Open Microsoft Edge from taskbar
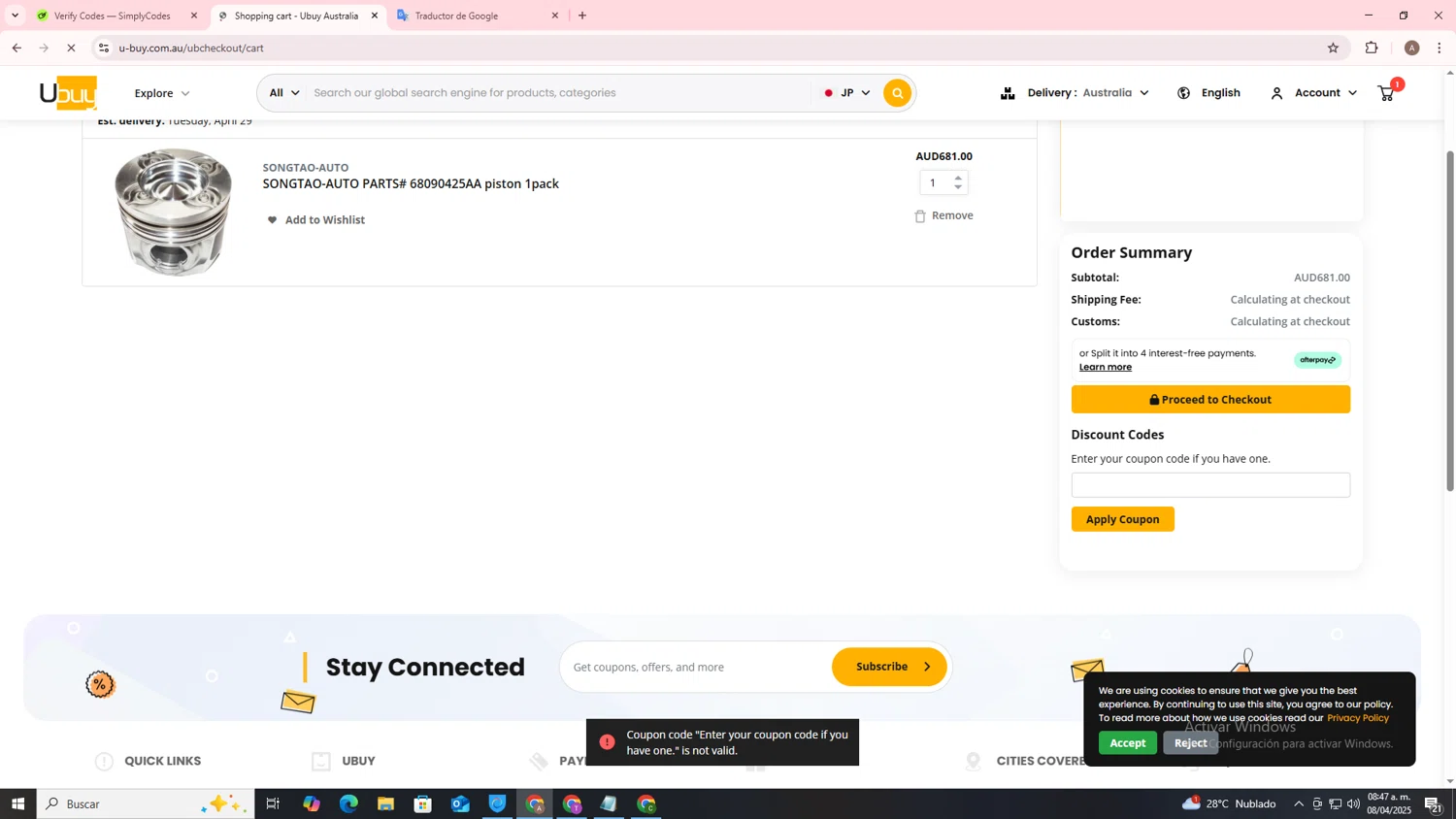Screen dimensions: 1456x819 (x=348, y=803)
